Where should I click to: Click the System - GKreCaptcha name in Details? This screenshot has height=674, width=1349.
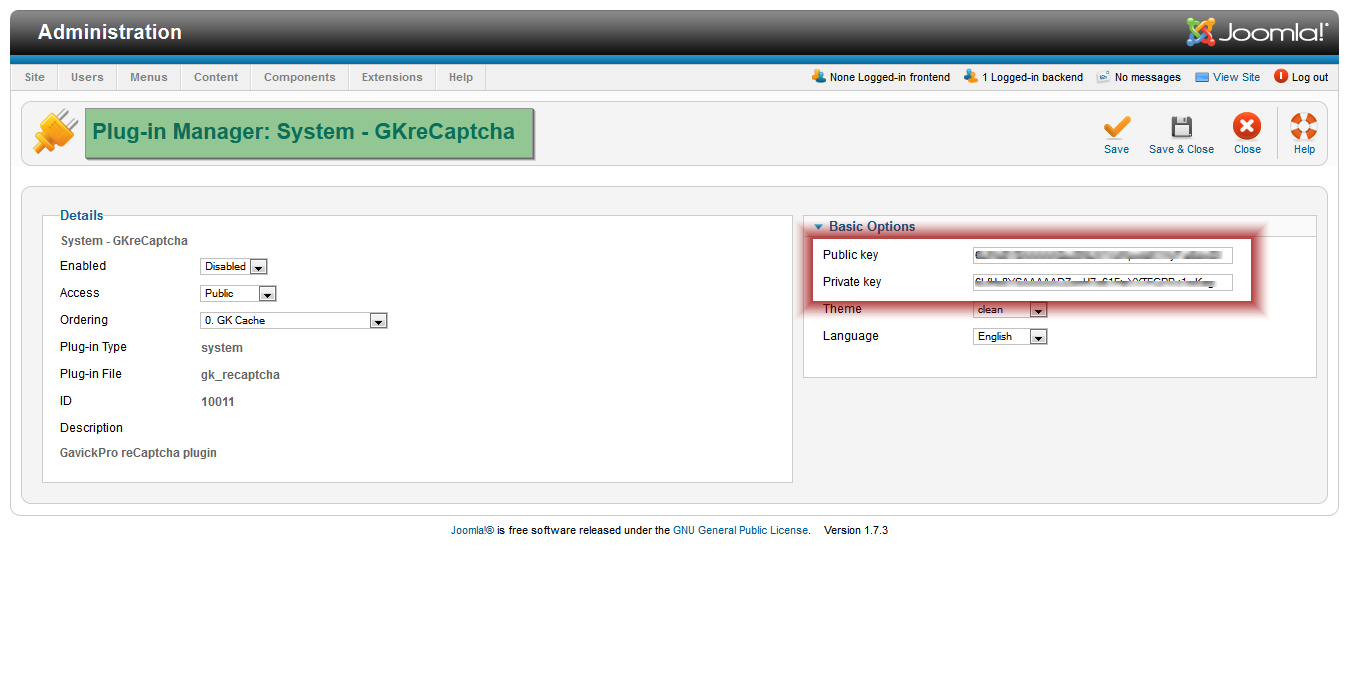click(124, 241)
